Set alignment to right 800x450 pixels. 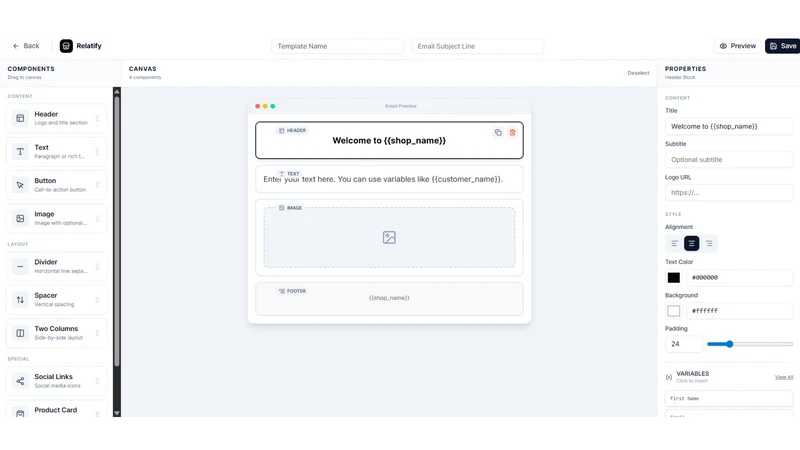(709, 243)
